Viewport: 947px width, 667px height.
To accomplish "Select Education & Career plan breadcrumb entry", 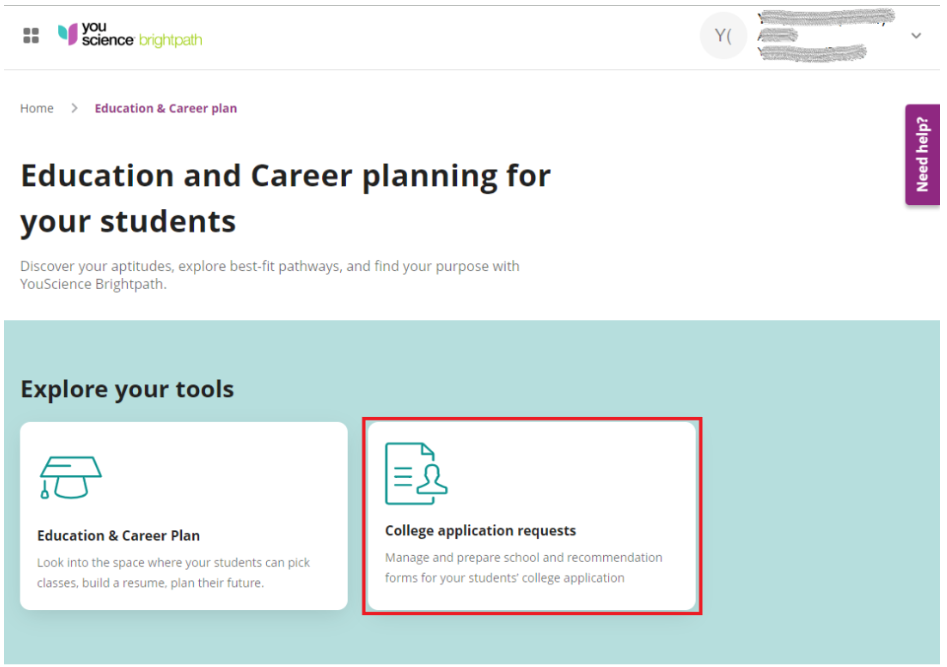I will tap(165, 108).
